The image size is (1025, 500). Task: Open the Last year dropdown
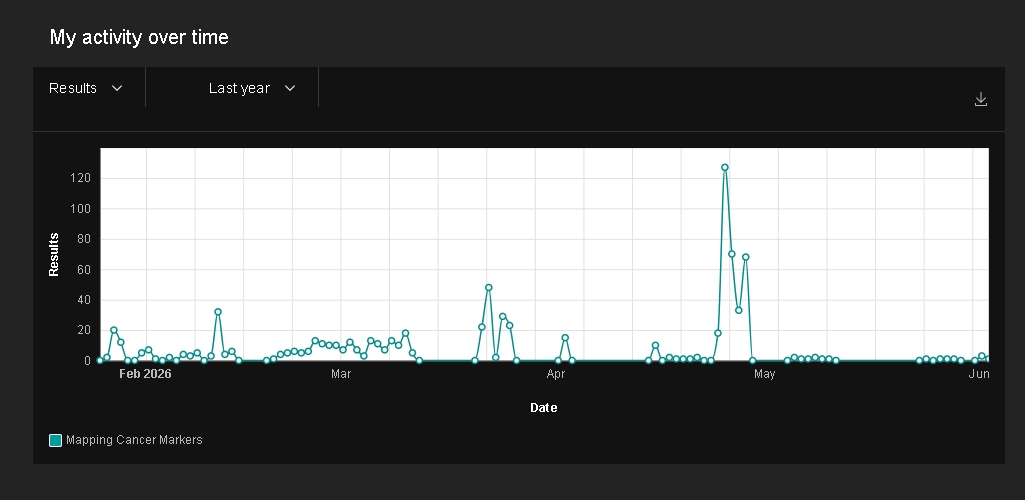[252, 88]
